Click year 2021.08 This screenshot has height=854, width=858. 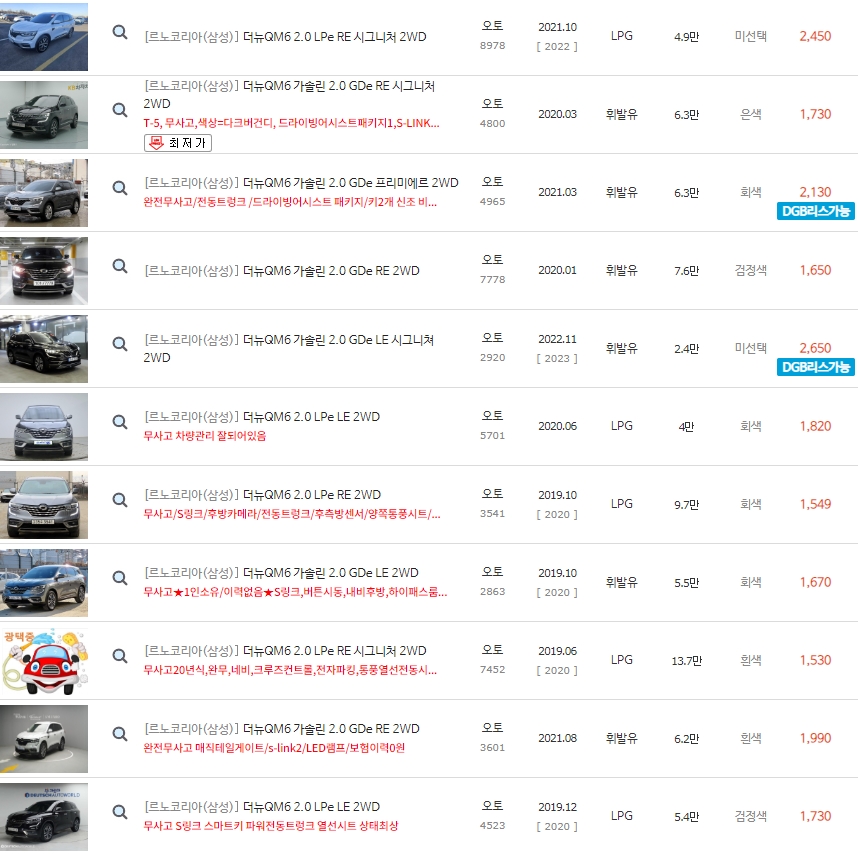pos(557,739)
